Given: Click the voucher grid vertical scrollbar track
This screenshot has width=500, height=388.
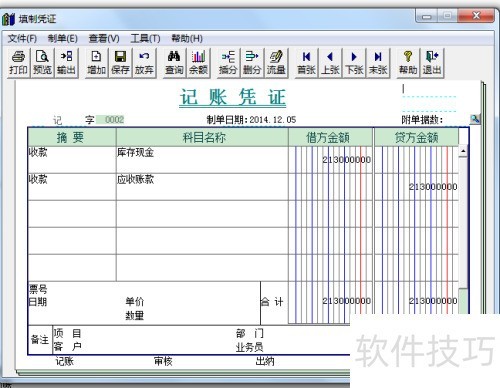Looking at the screenshot, I should (x=463, y=223).
